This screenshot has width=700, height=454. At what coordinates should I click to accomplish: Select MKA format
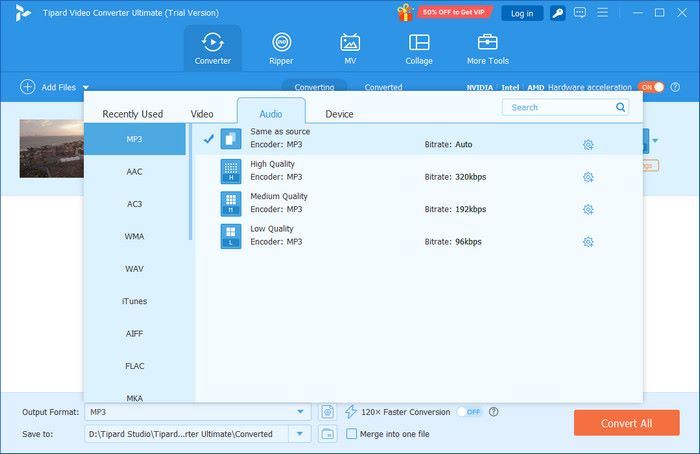[135, 397]
